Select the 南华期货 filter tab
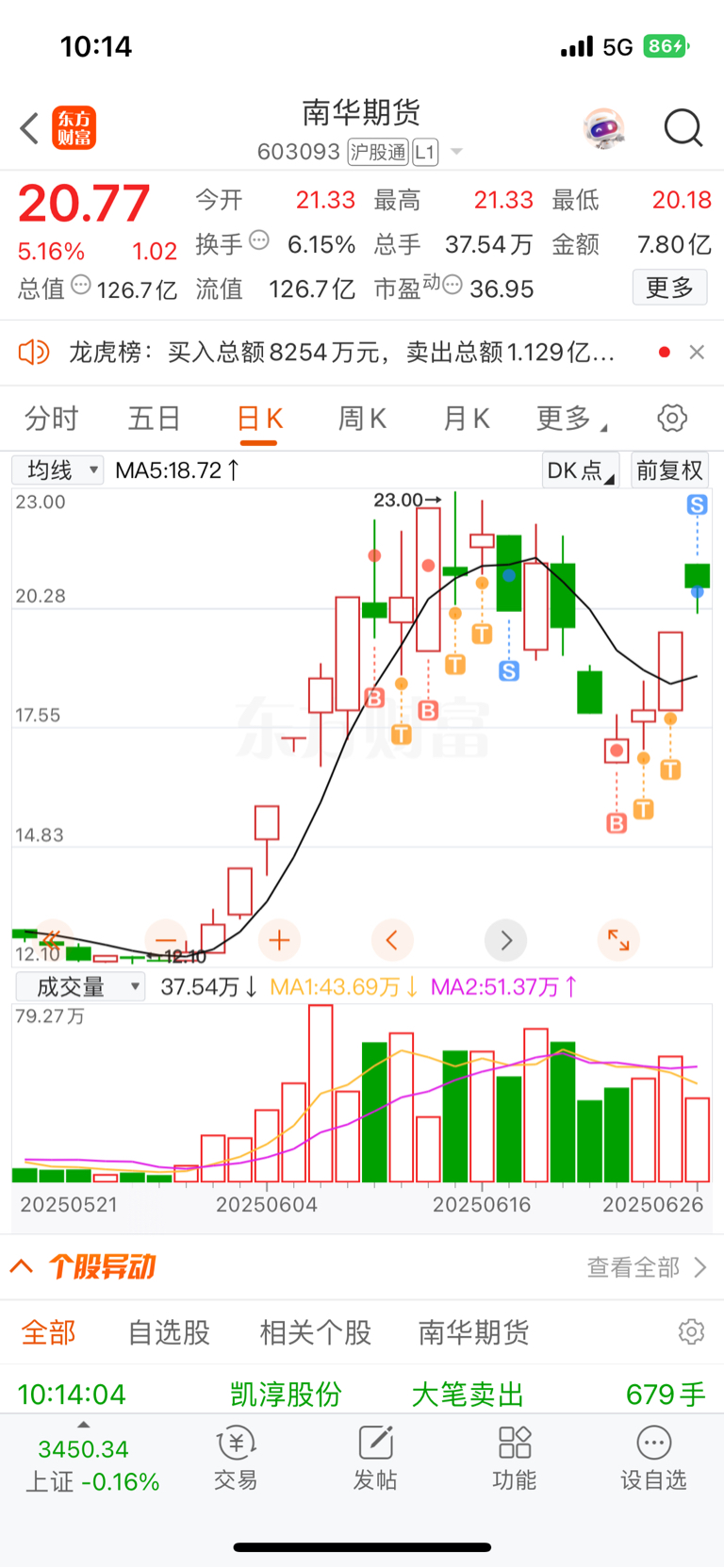This screenshot has width=724, height=1568. 473,1332
